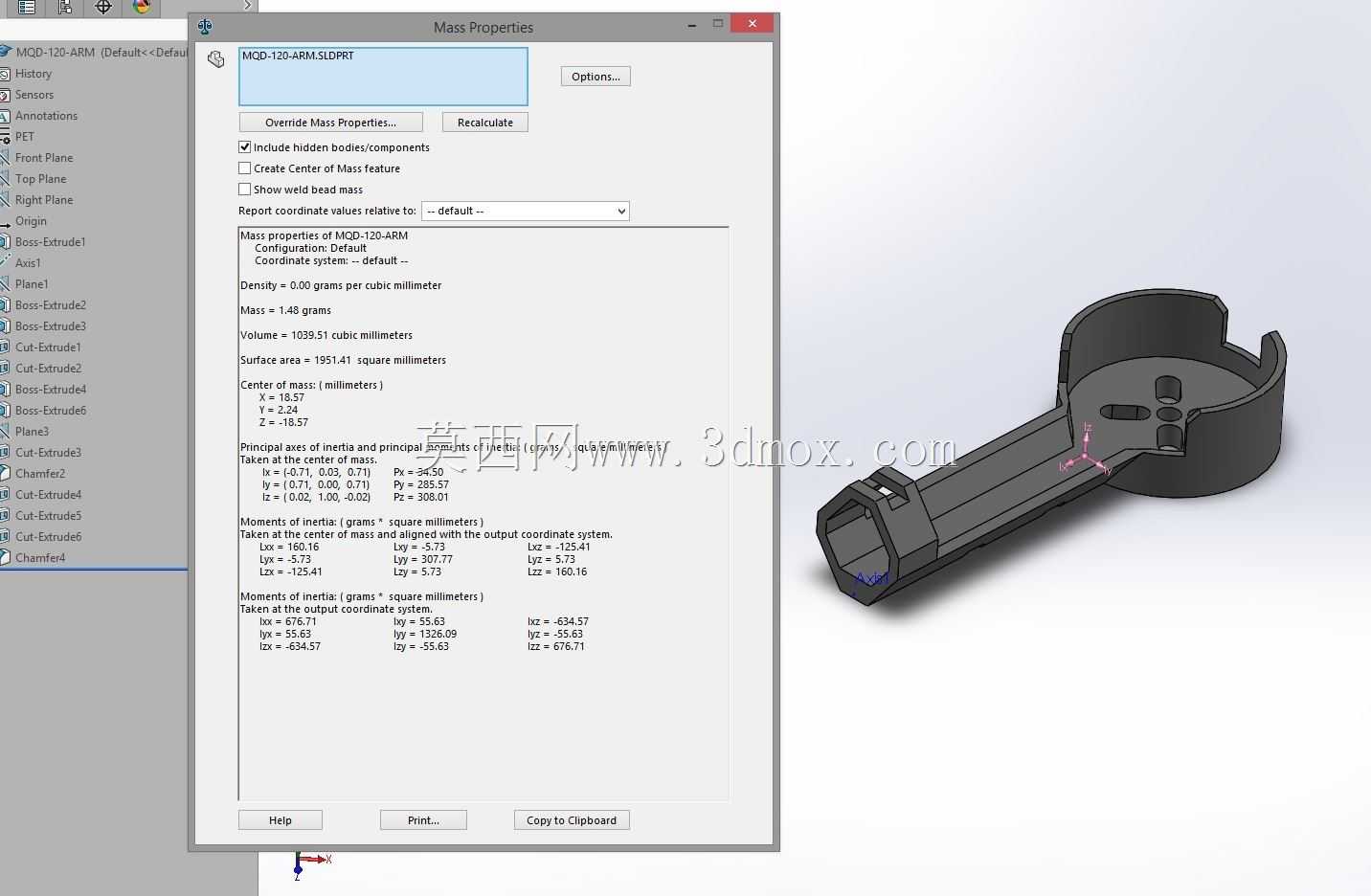Open the DimXpertManager crosshair tab
The image size is (1371, 896).
pyautogui.click(x=103, y=7)
